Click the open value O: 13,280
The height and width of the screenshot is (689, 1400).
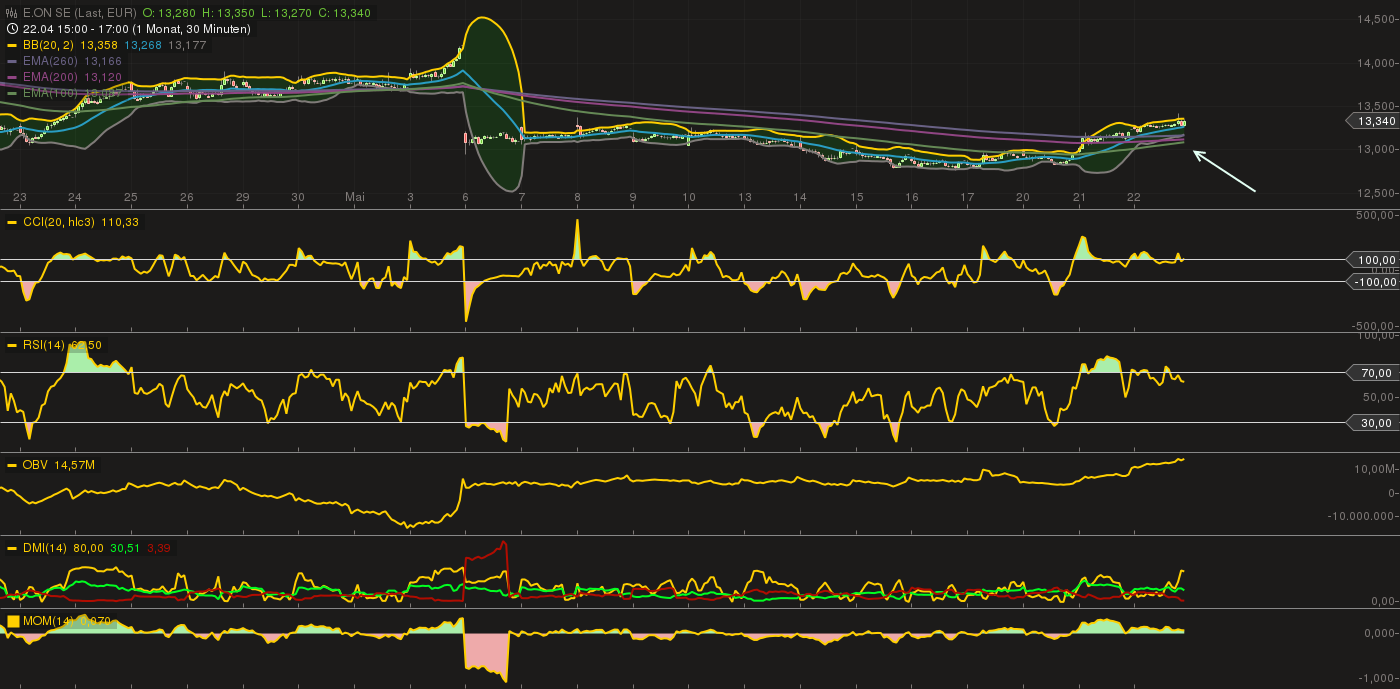coord(170,13)
